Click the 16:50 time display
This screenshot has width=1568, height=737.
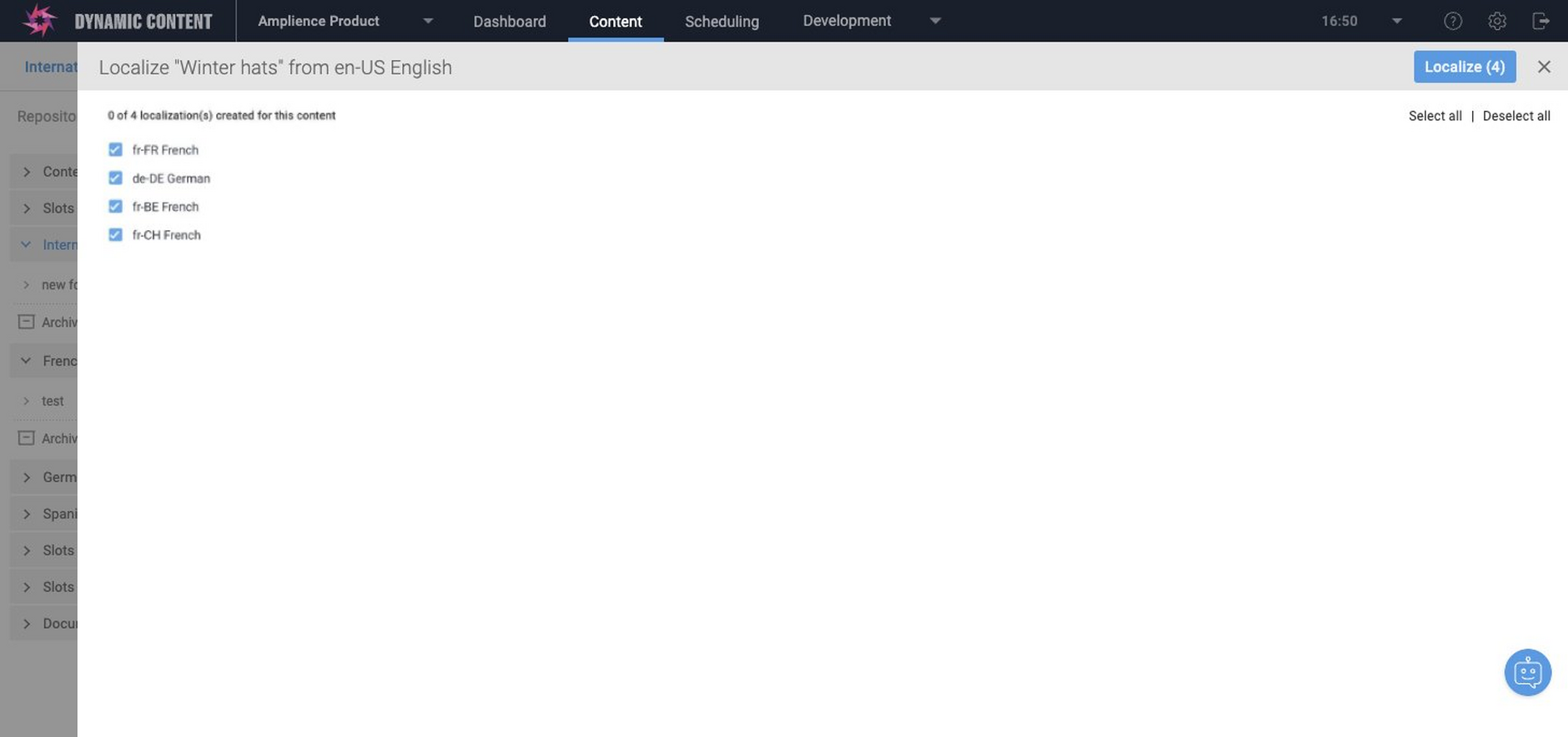[1339, 21]
